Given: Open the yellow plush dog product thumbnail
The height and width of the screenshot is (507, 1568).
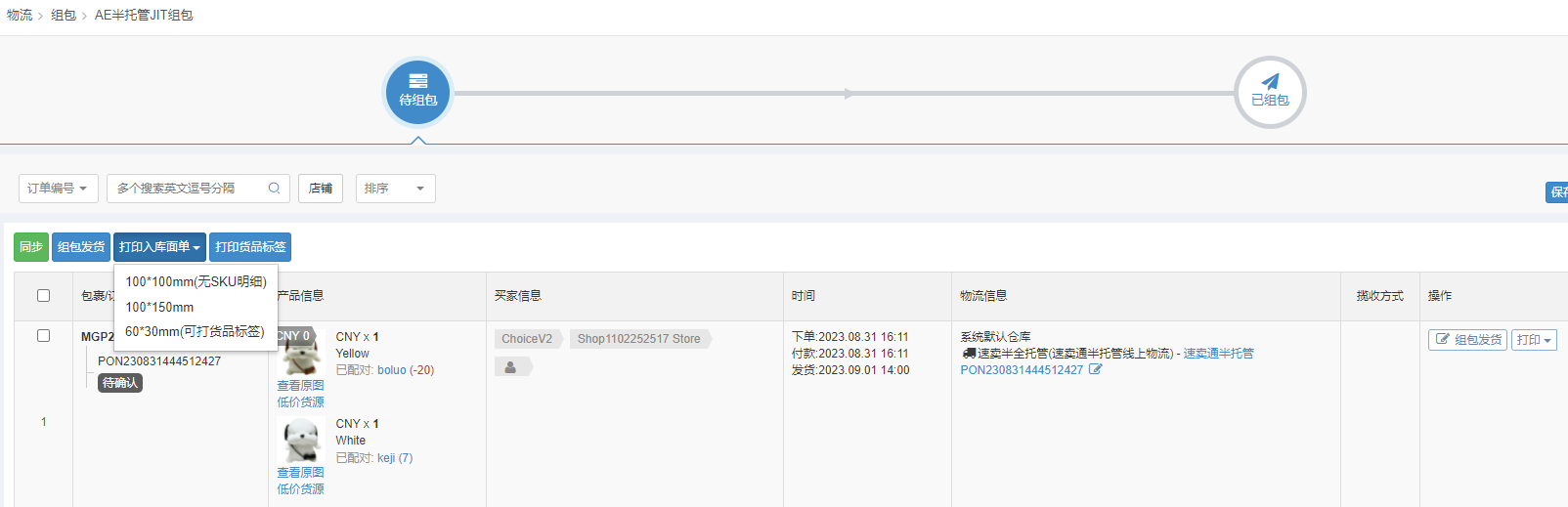Looking at the screenshot, I should [x=302, y=358].
